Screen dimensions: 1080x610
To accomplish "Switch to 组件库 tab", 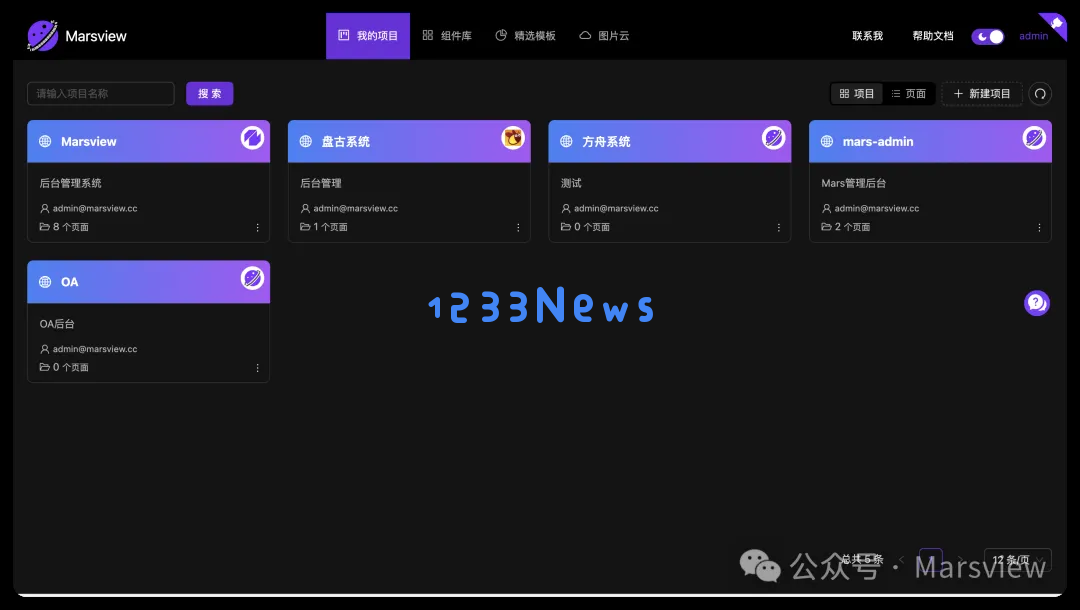I will 447,36.
